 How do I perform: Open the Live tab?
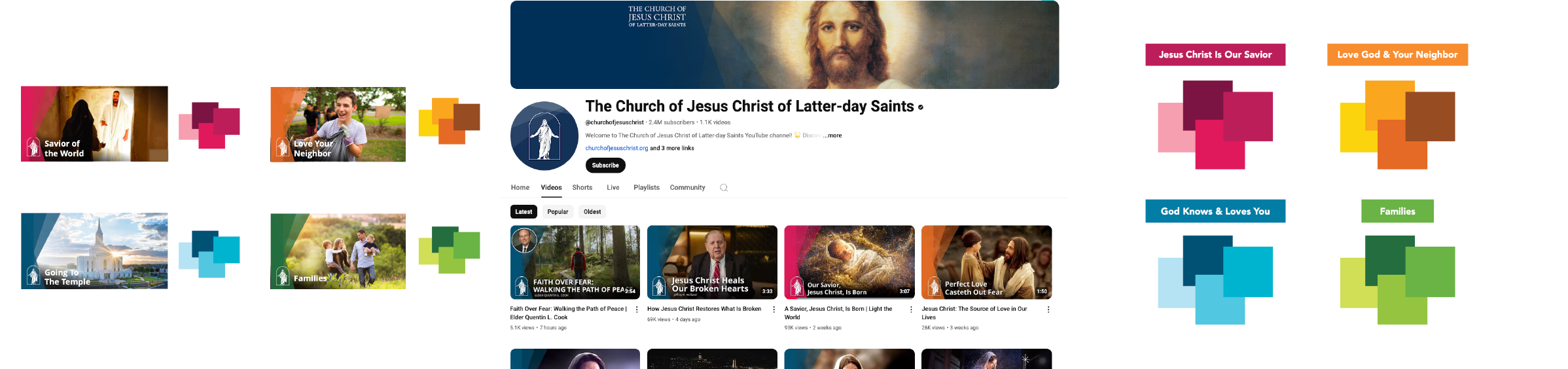click(x=613, y=188)
